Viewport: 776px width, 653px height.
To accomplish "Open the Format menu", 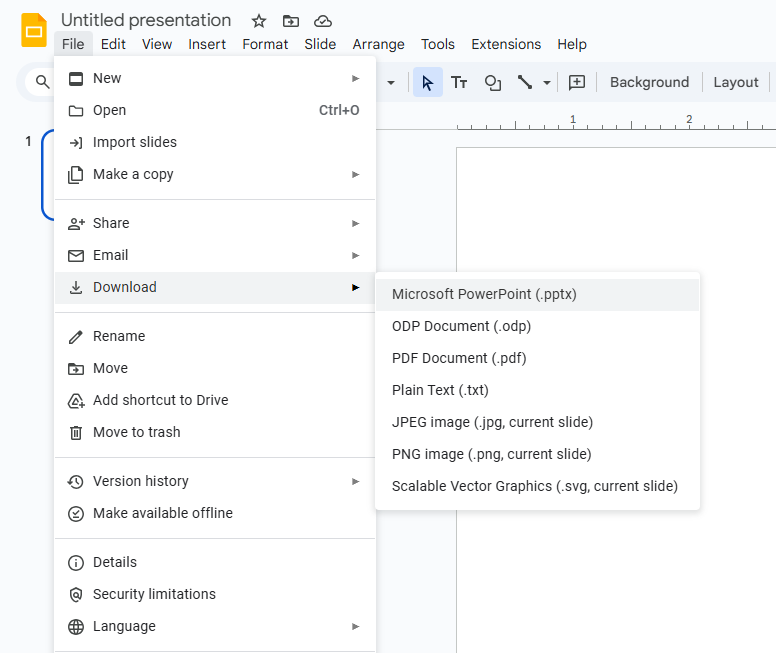I will click(265, 44).
